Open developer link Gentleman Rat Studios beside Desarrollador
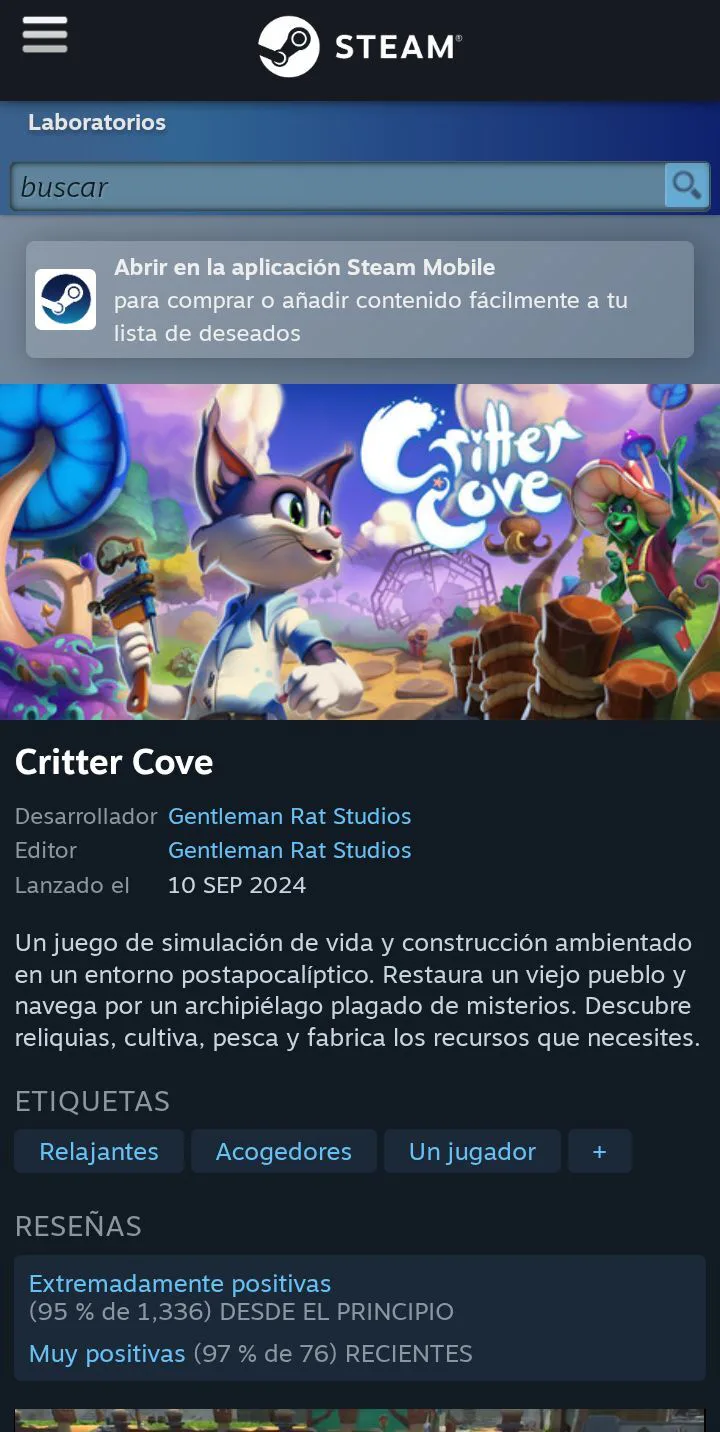Viewport: 720px width, 1432px height. (290, 816)
